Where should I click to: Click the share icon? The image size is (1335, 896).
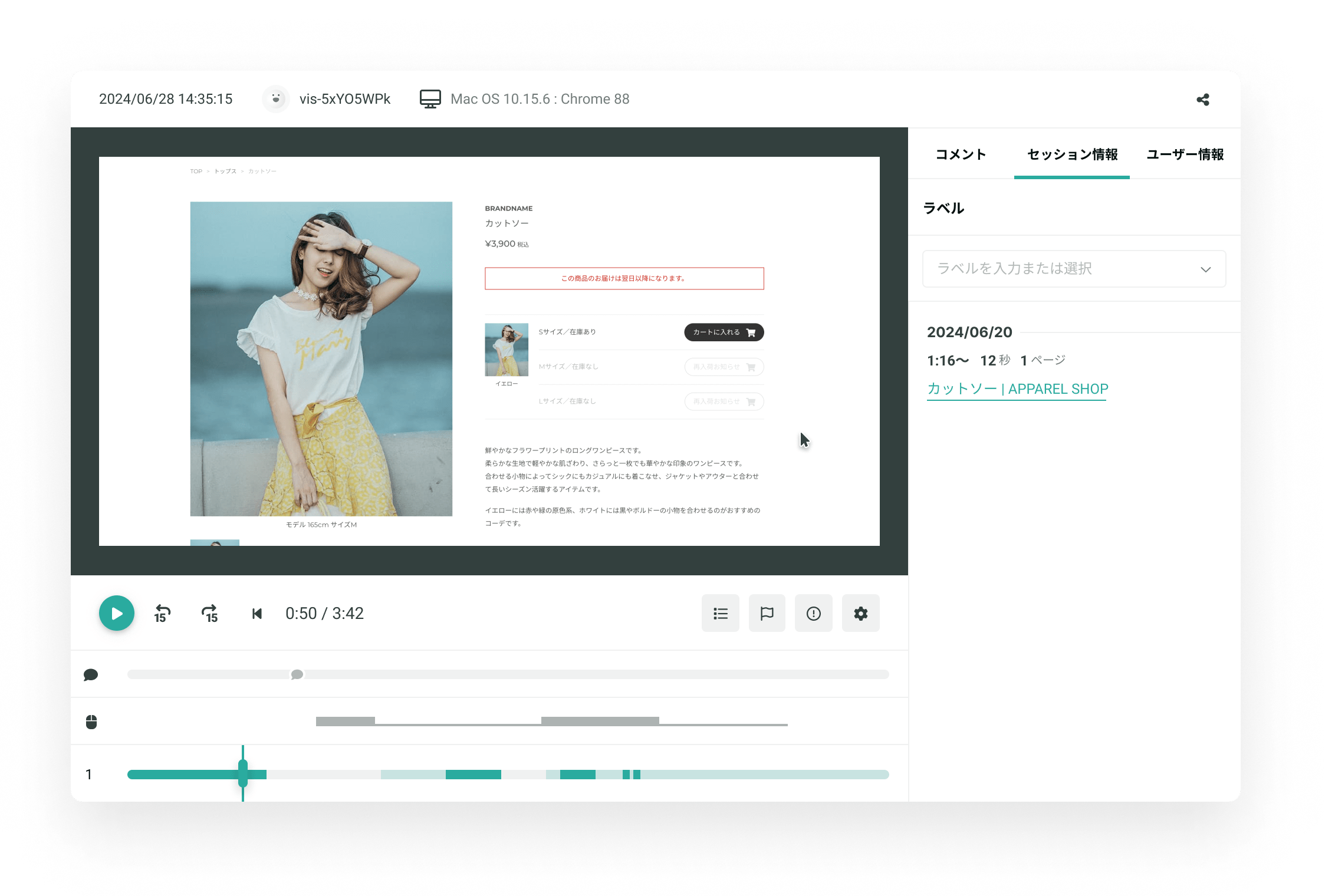pyautogui.click(x=1203, y=100)
